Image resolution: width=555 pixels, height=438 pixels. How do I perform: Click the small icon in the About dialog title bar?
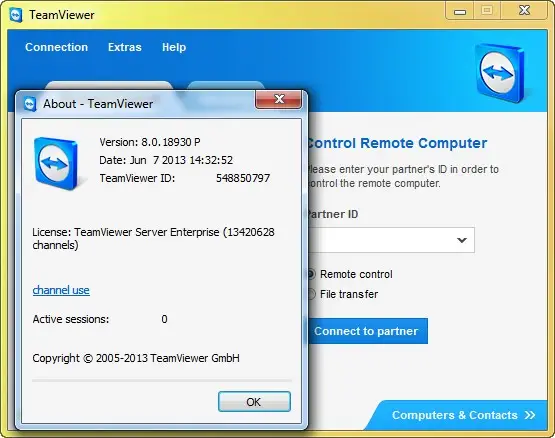coord(30,104)
